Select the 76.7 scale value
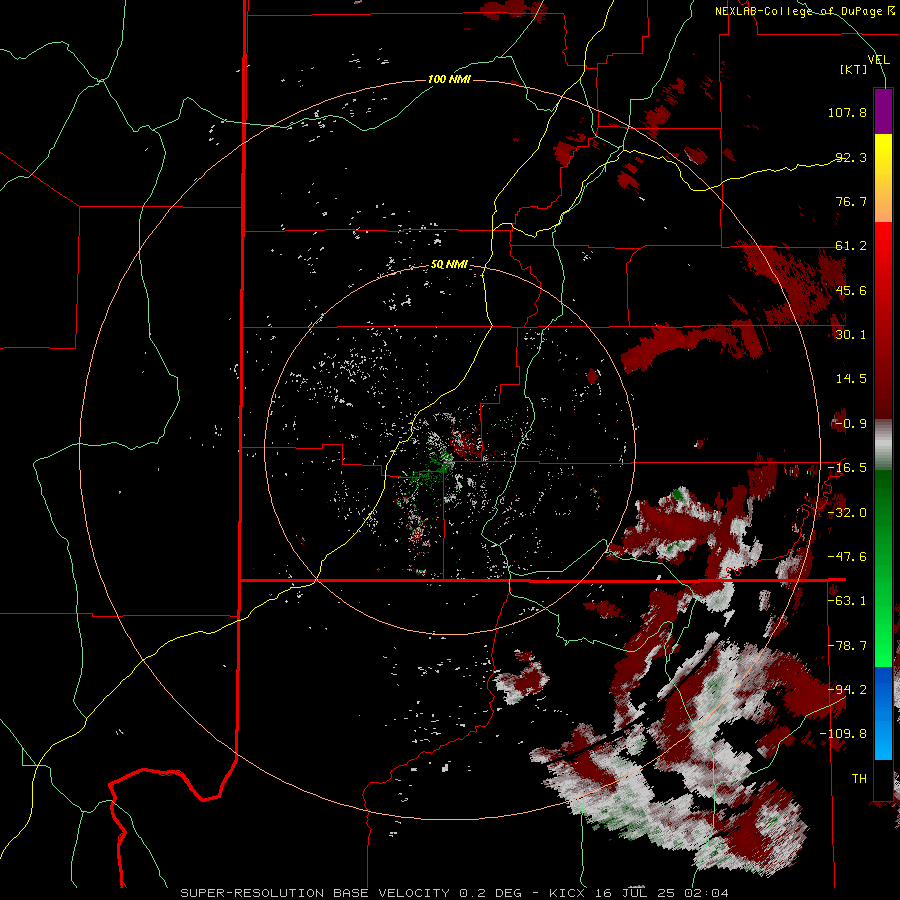Viewport: 900px width, 900px height. (851, 201)
